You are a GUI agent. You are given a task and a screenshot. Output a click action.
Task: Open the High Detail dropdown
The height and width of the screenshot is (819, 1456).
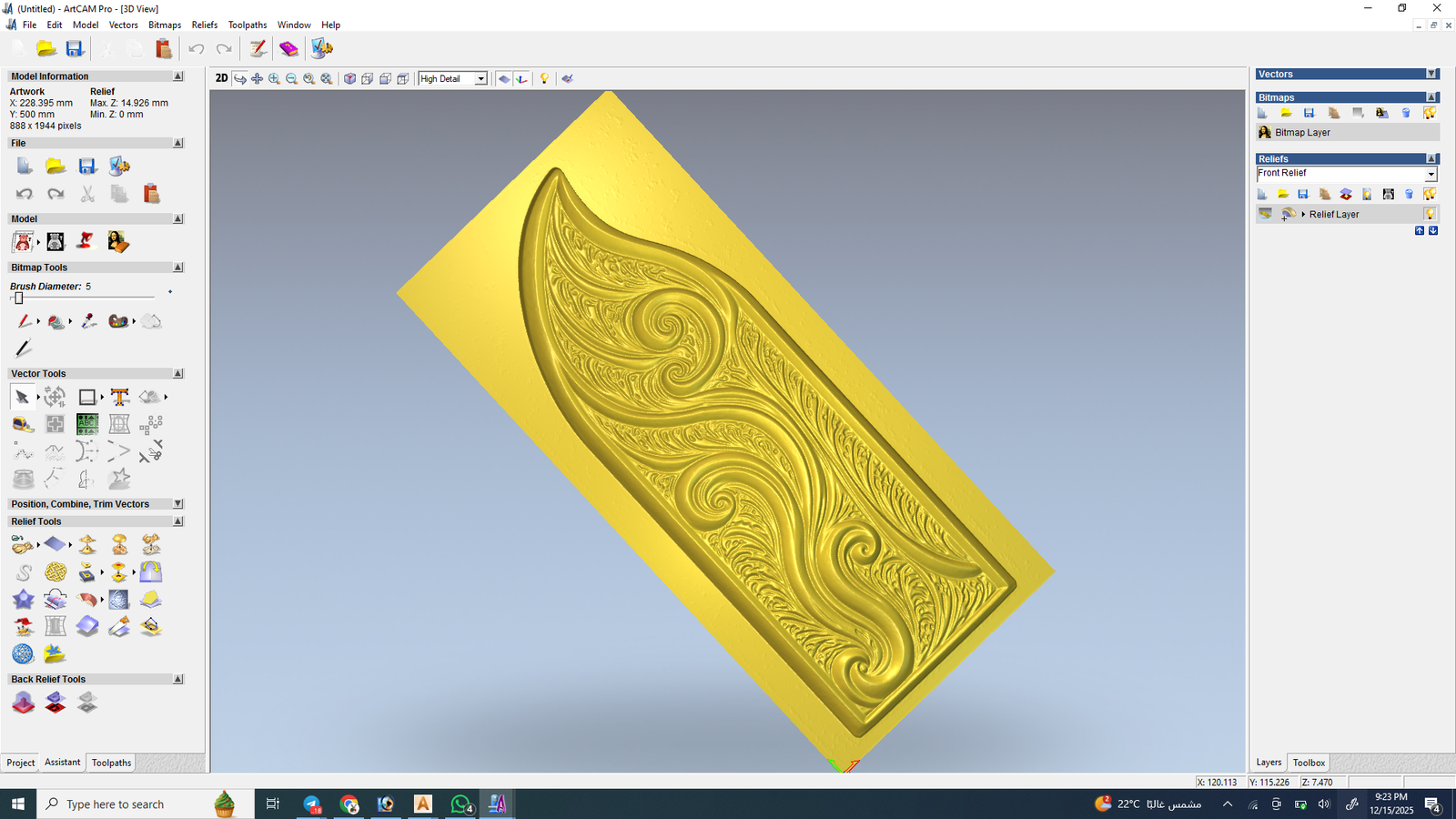(480, 79)
